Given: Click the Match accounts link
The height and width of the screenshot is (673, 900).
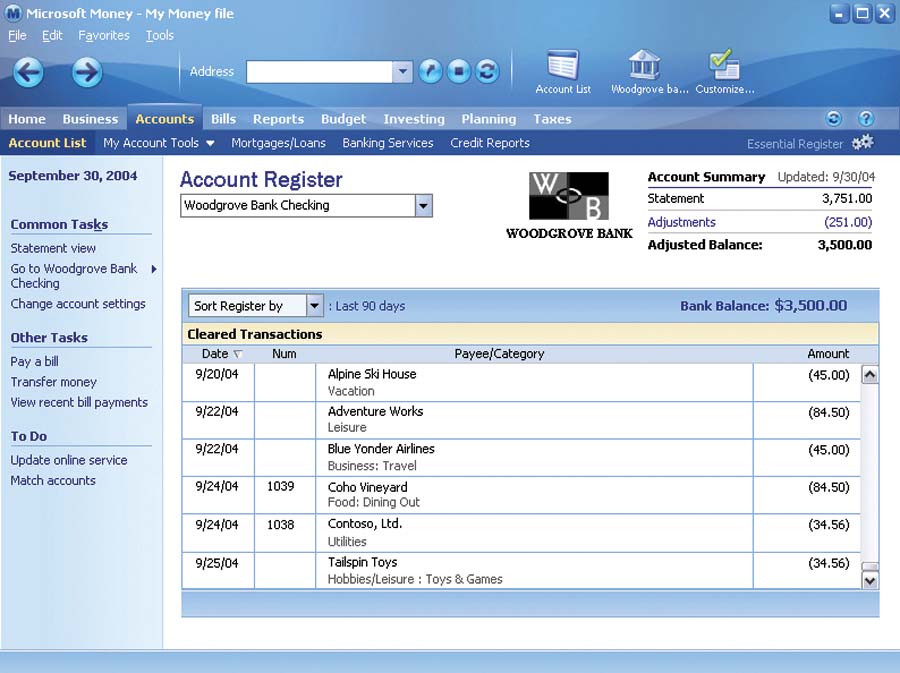Looking at the screenshot, I should (x=53, y=481).
